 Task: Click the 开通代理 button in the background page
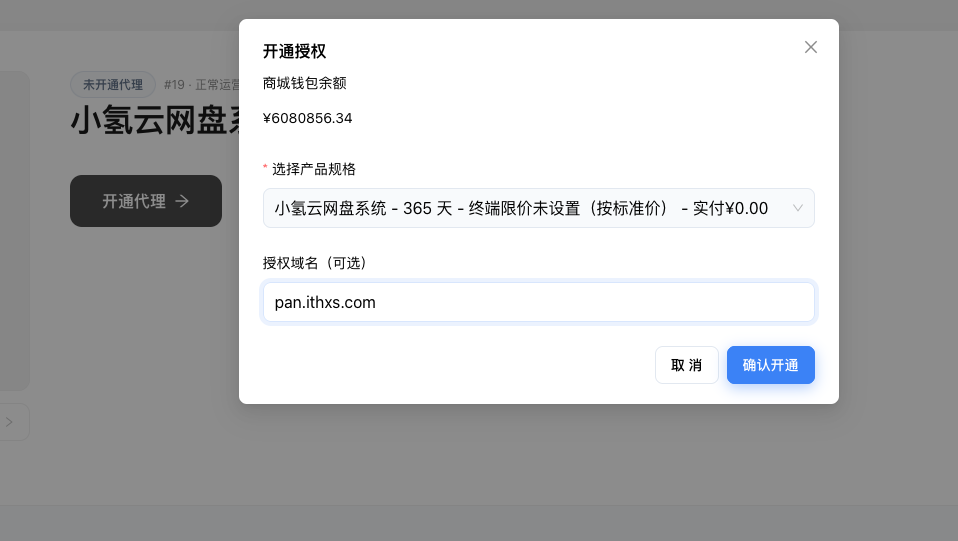(x=145, y=201)
